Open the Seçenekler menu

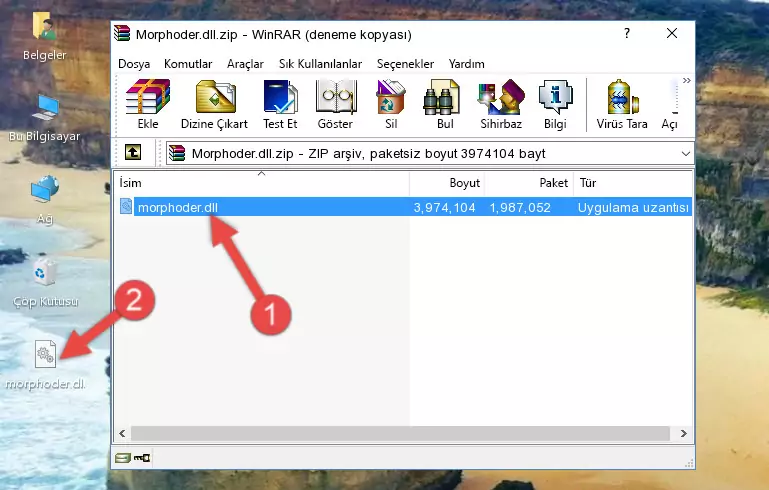tap(405, 64)
